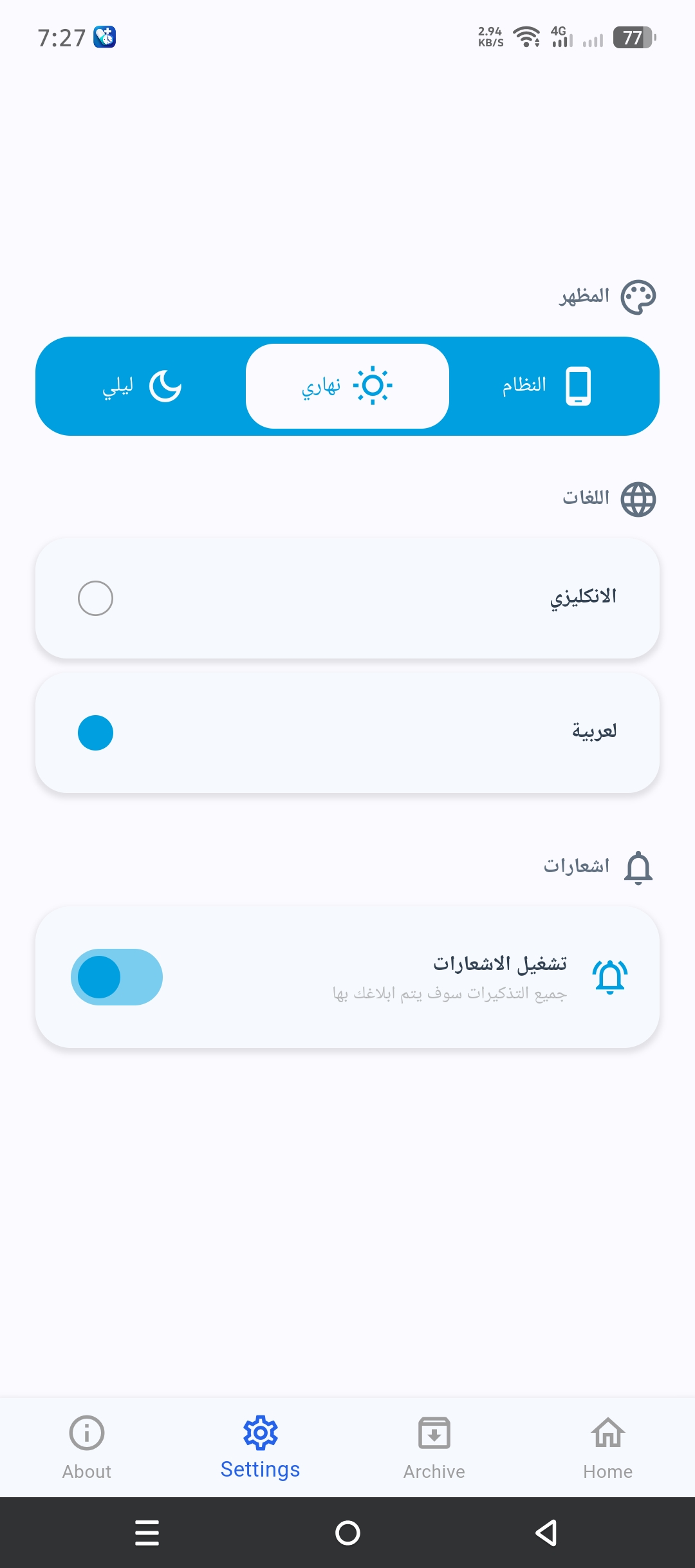Select the night mode moon option
The width and height of the screenshot is (695, 1568).
142,386
